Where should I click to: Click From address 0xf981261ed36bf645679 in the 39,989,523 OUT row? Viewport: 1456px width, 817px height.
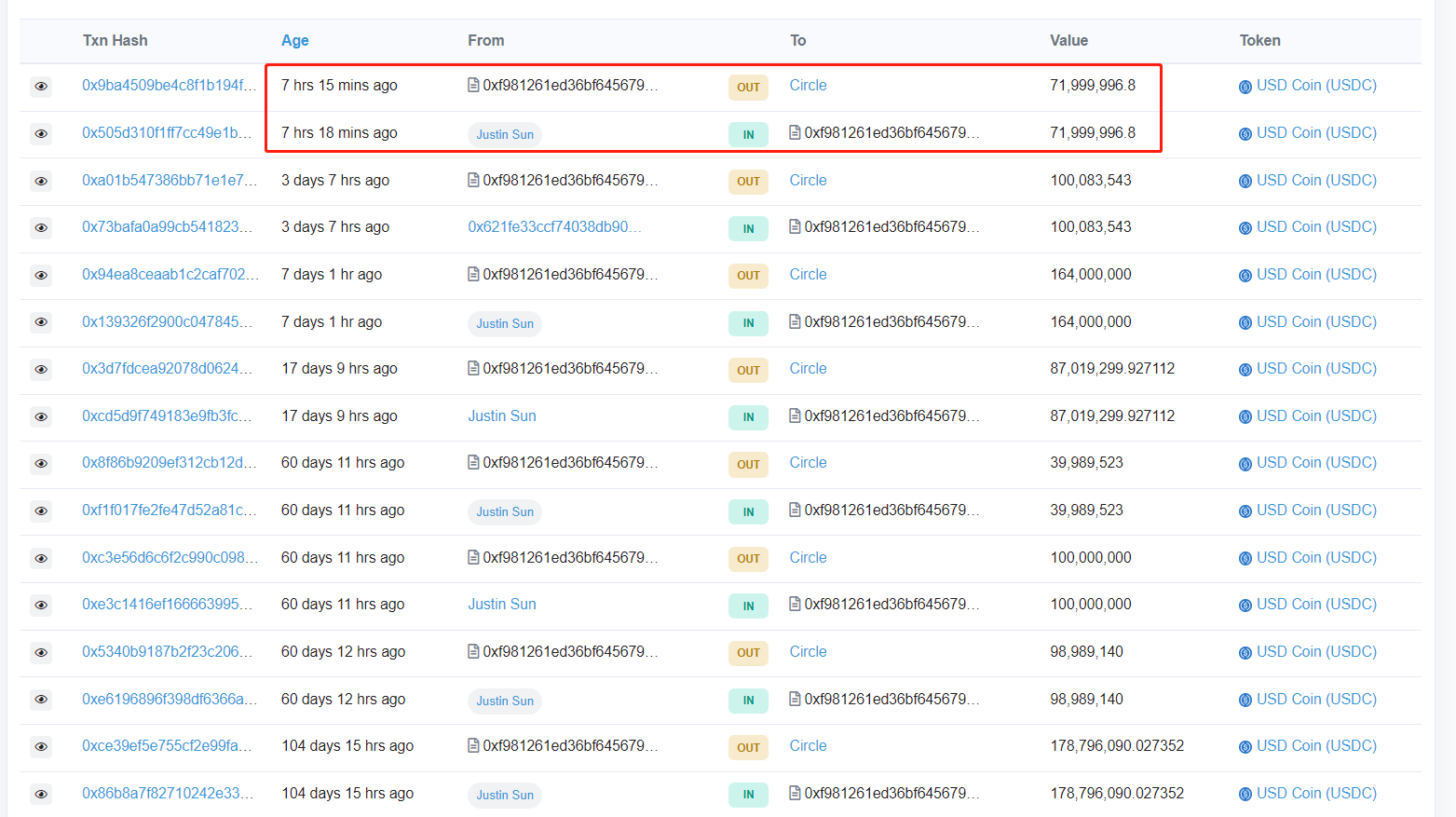pos(570,462)
